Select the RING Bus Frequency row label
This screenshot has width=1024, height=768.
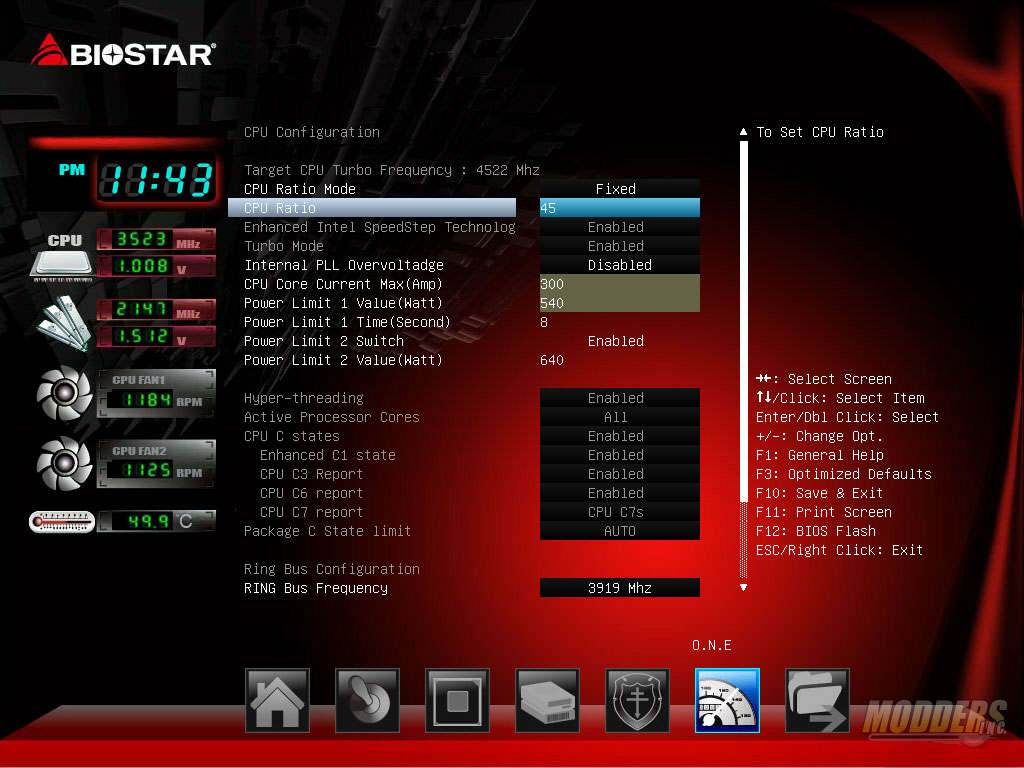(x=315, y=588)
